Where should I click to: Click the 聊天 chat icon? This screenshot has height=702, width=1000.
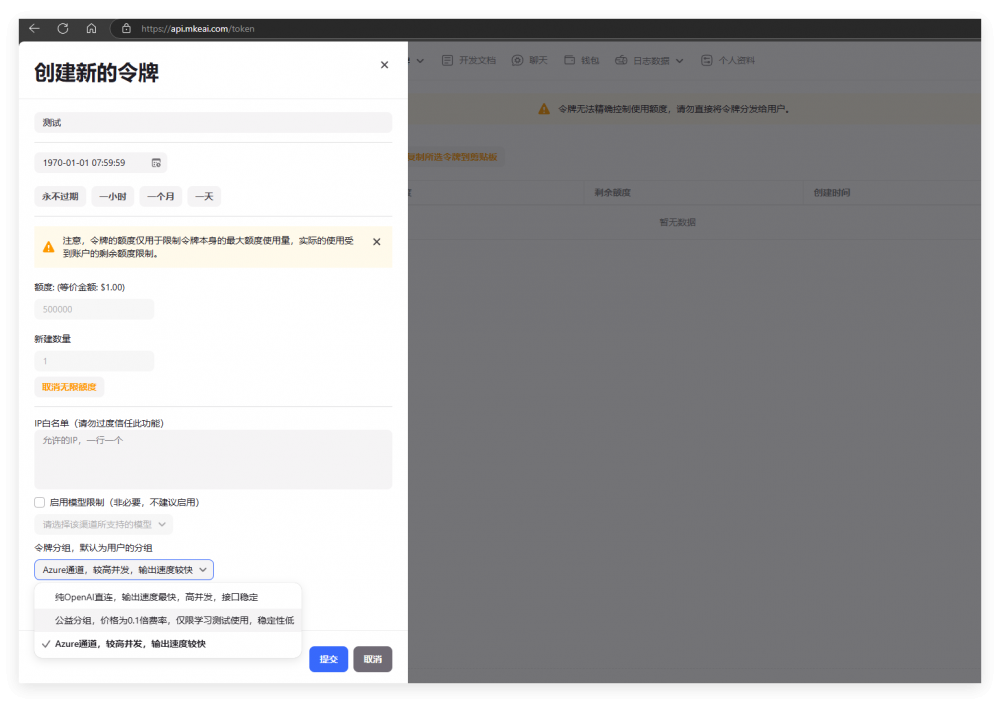tap(518, 60)
